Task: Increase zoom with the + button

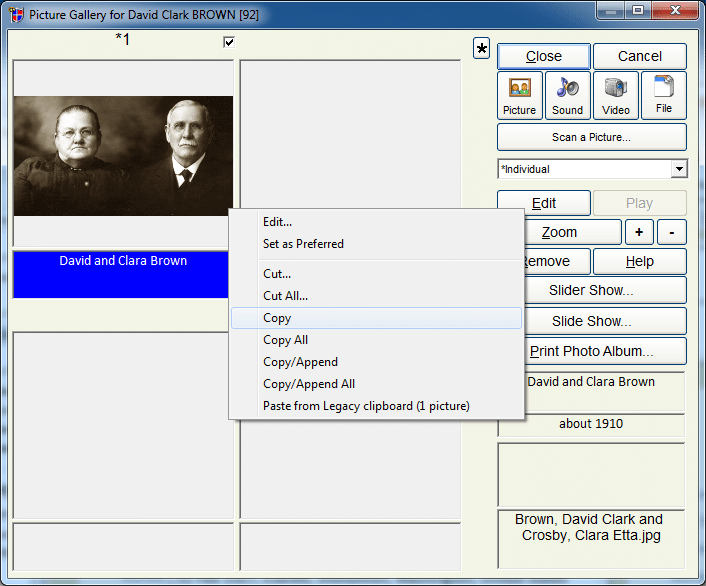Action: pos(639,232)
